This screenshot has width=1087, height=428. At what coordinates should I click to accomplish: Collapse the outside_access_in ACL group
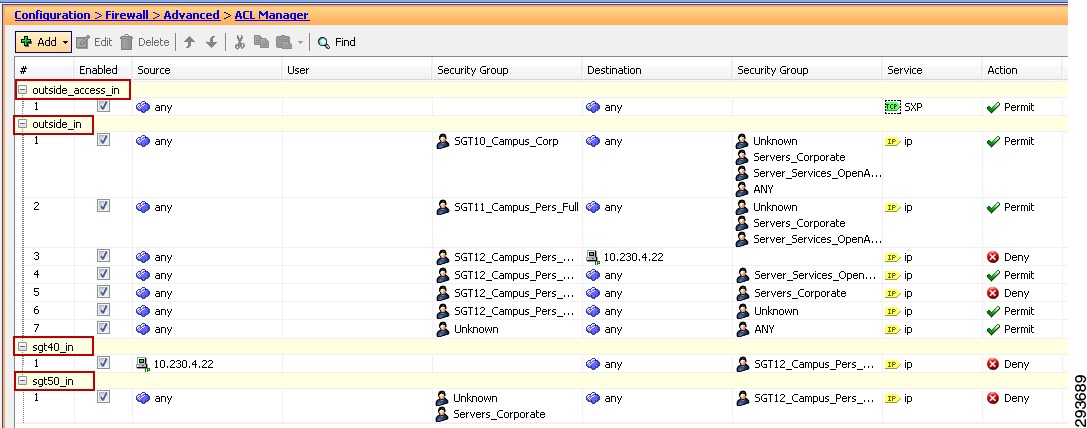[23, 89]
